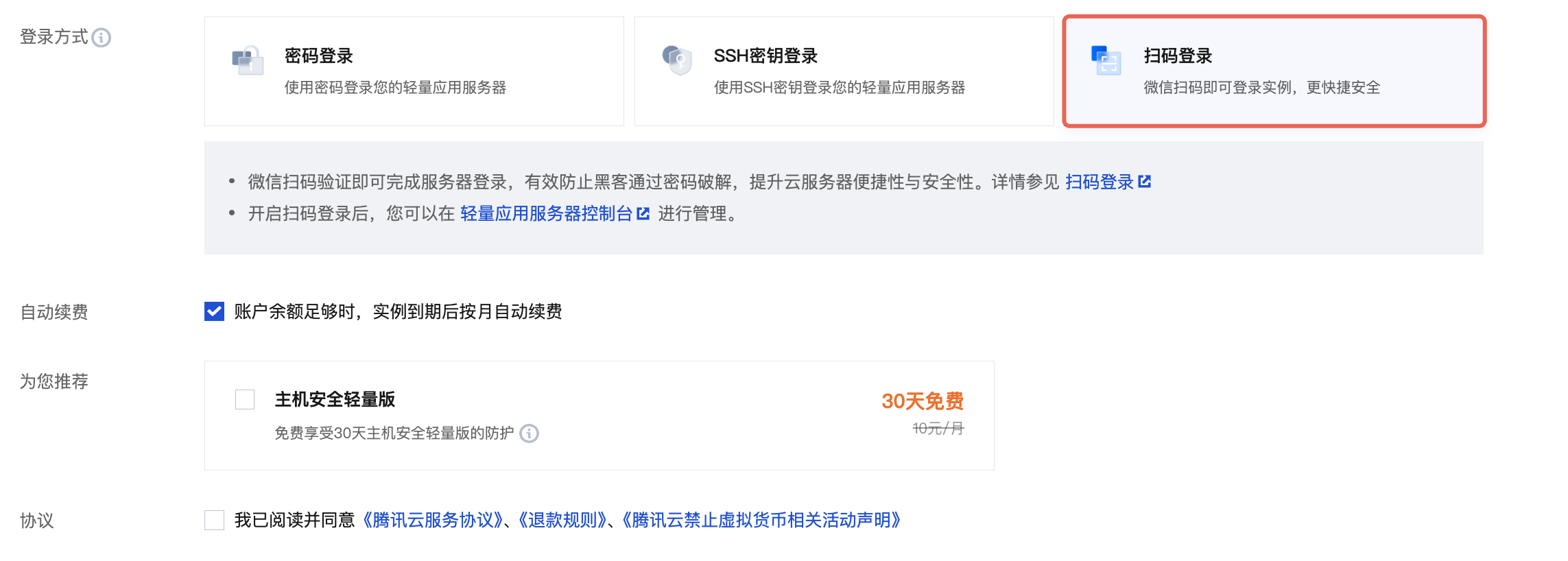Click the 扫码登录 QR scan icon
The width and height of the screenshot is (1568, 561).
click(1106, 61)
